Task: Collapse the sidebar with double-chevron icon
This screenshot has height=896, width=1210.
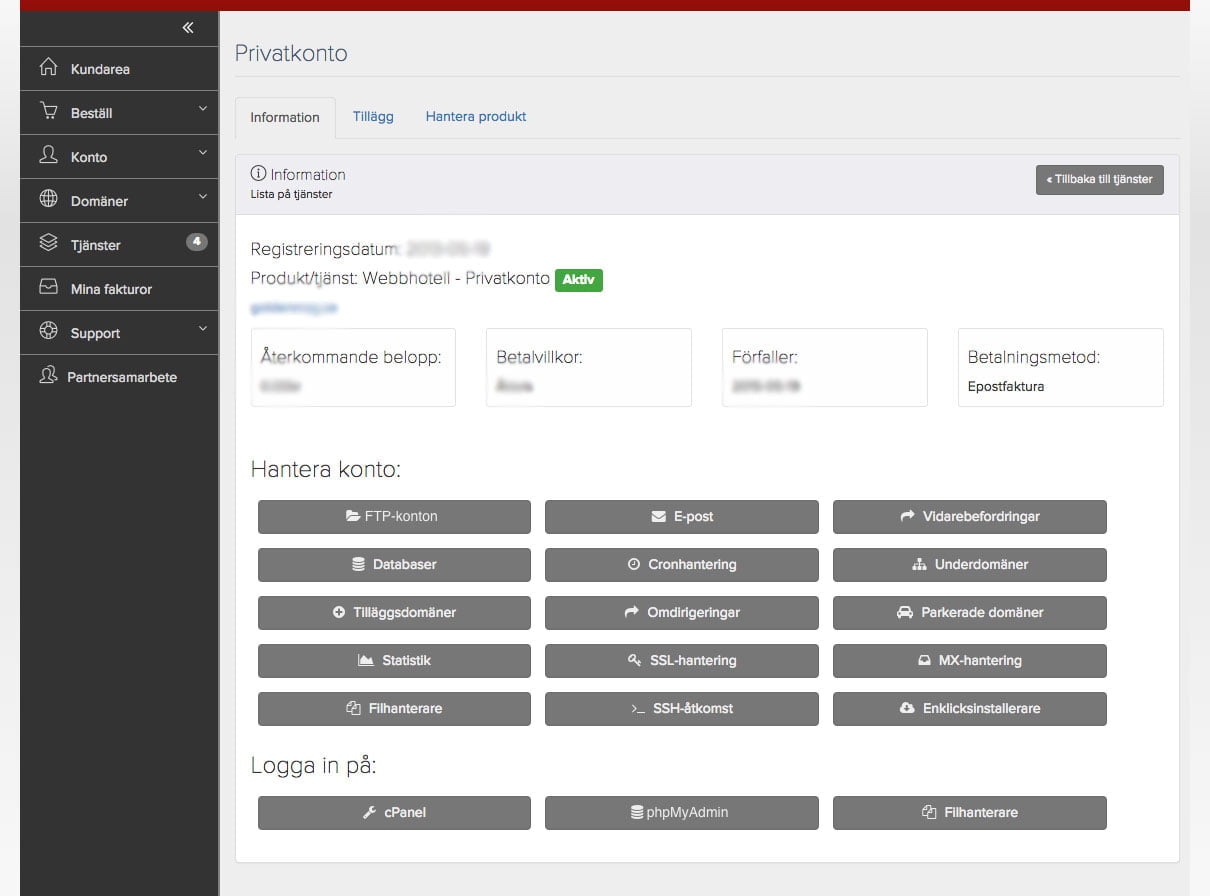Action: pyautogui.click(x=188, y=28)
